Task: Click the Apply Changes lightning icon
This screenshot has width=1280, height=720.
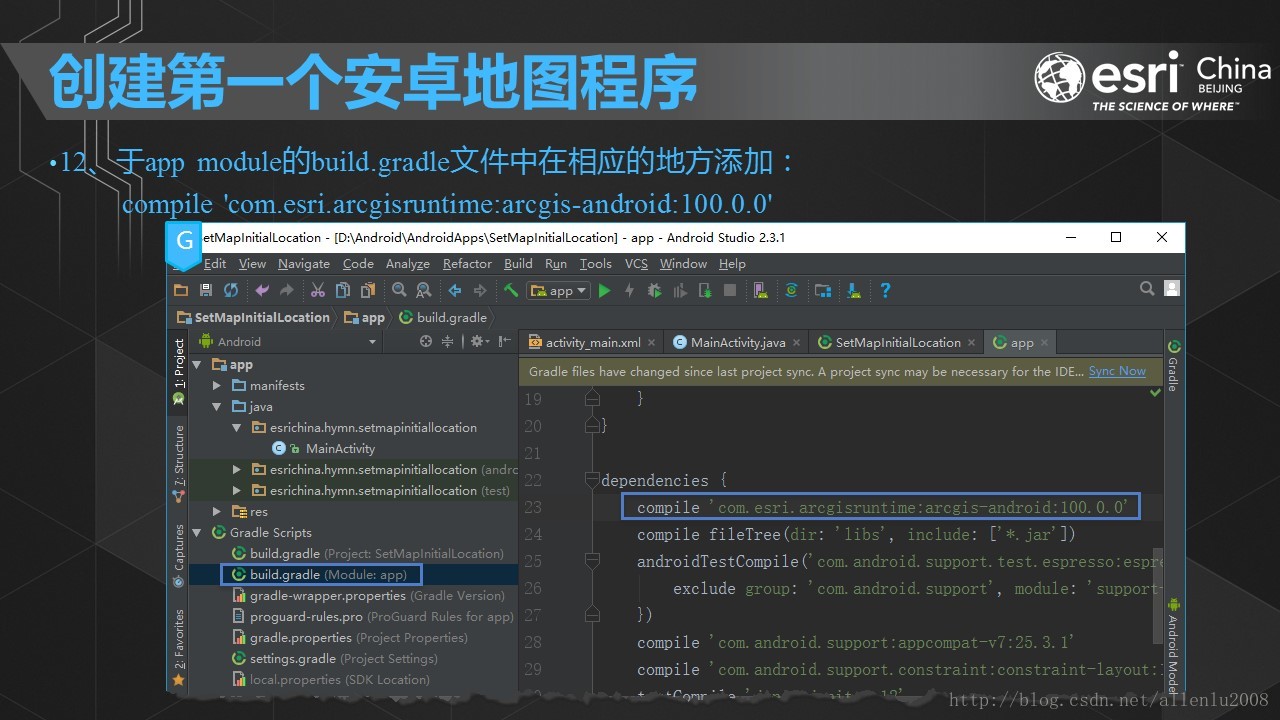Action: (629, 291)
